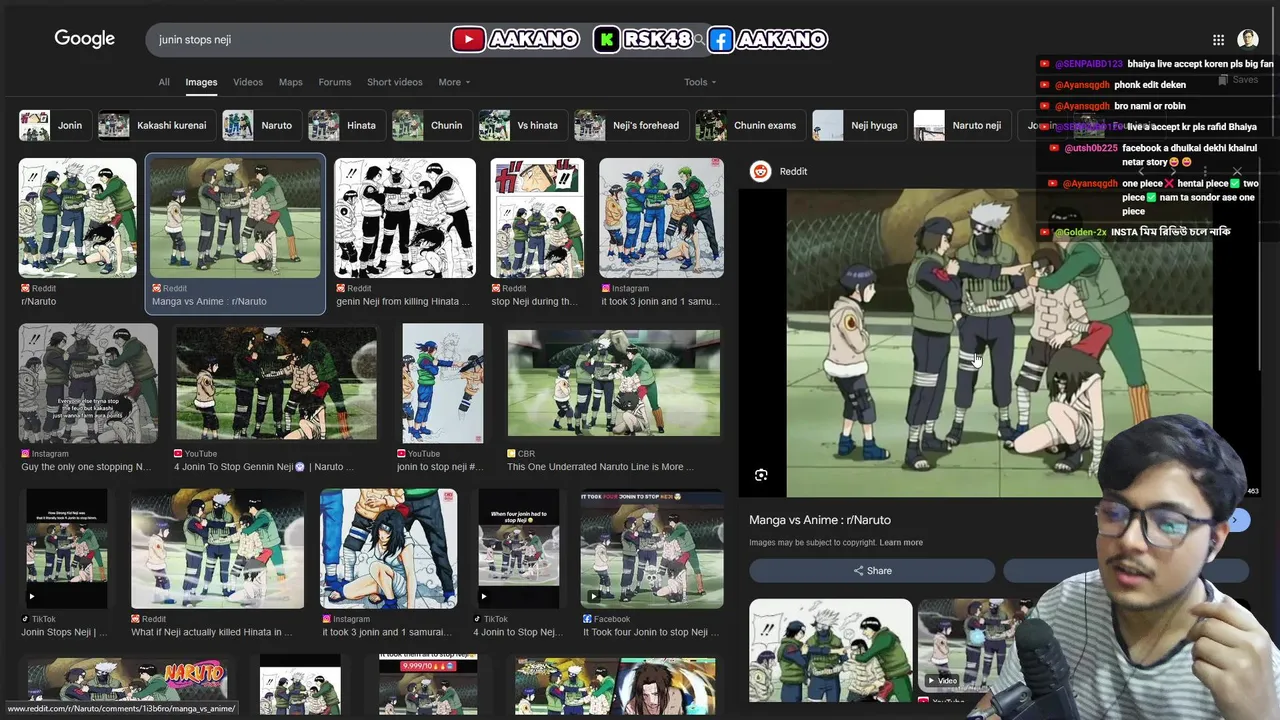Open the TikTok Jonin Stops Neji video result
Image resolution: width=1280 pixels, height=720 pixels.
pyautogui.click(x=66, y=549)
